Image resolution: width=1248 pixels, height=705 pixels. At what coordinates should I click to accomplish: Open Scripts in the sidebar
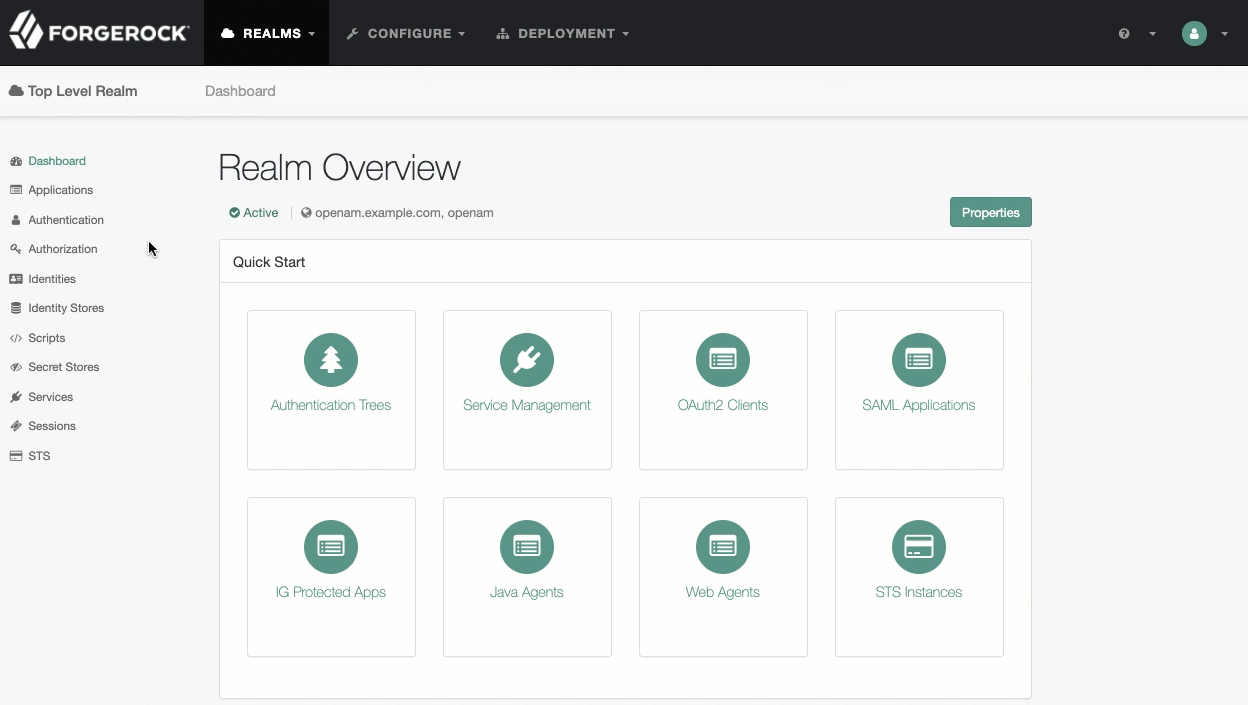(47, 338)
